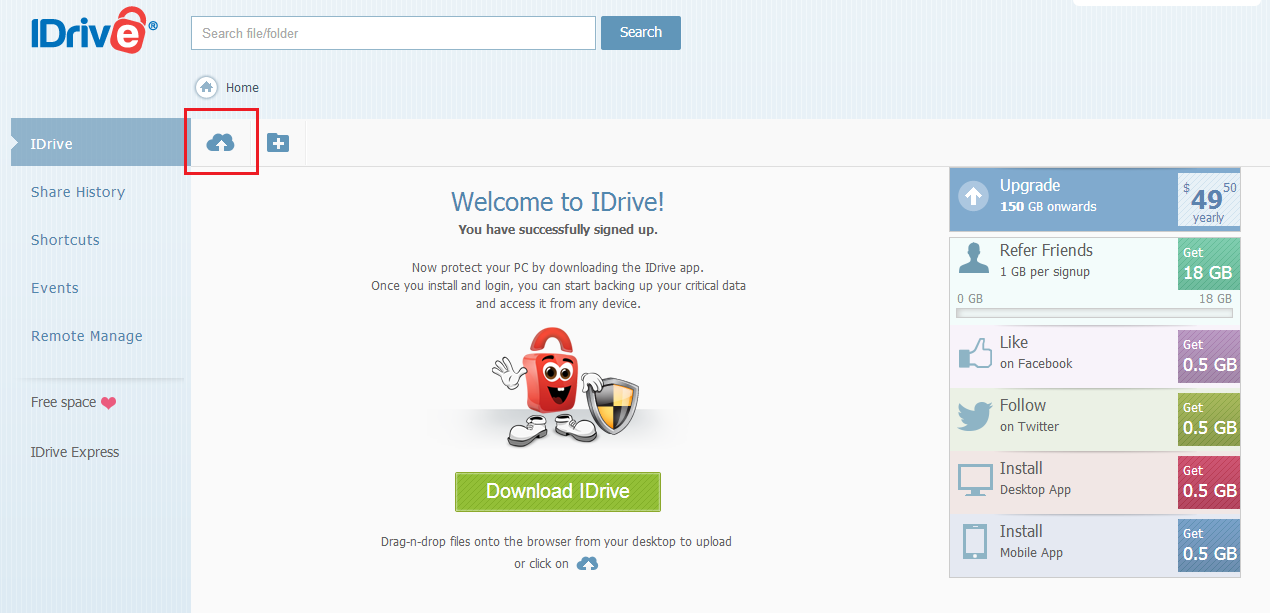The image size is (1270, 613).
Task: Click the mobile phone icon
Action: pos(974,542)
